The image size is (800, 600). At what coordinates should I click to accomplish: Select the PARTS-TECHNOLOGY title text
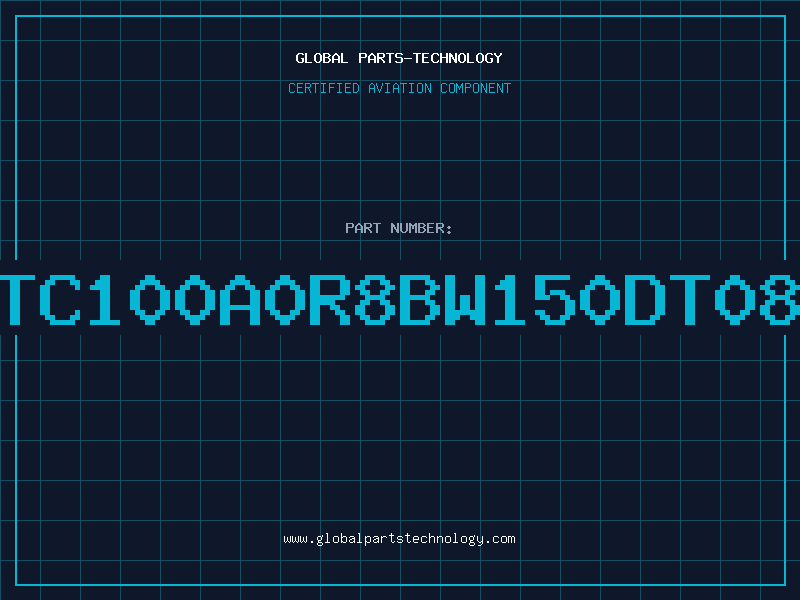point(430,58)
